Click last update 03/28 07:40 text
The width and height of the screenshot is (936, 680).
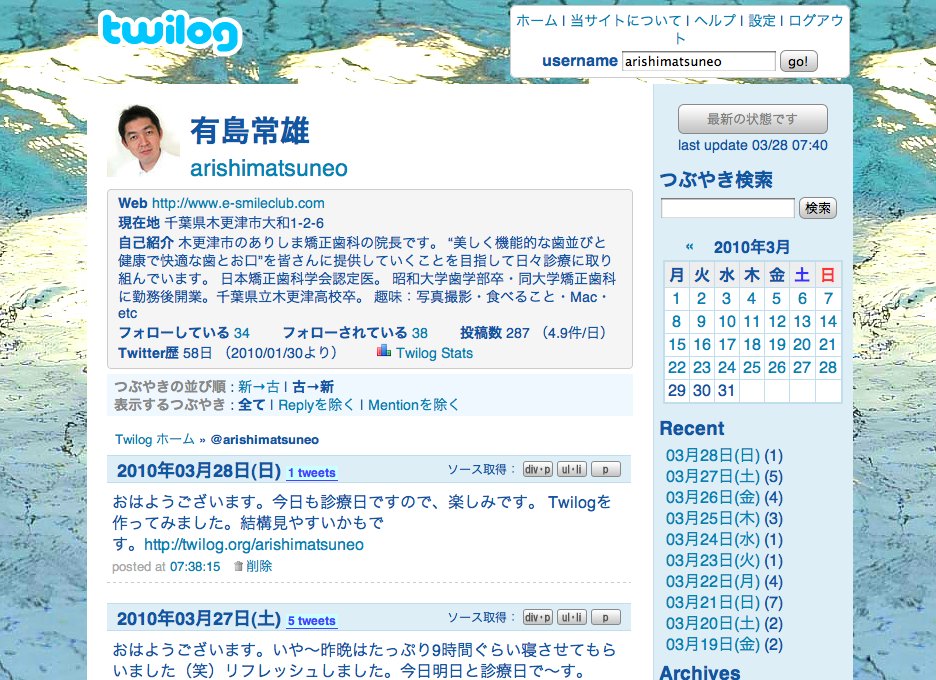coord(753,145)
